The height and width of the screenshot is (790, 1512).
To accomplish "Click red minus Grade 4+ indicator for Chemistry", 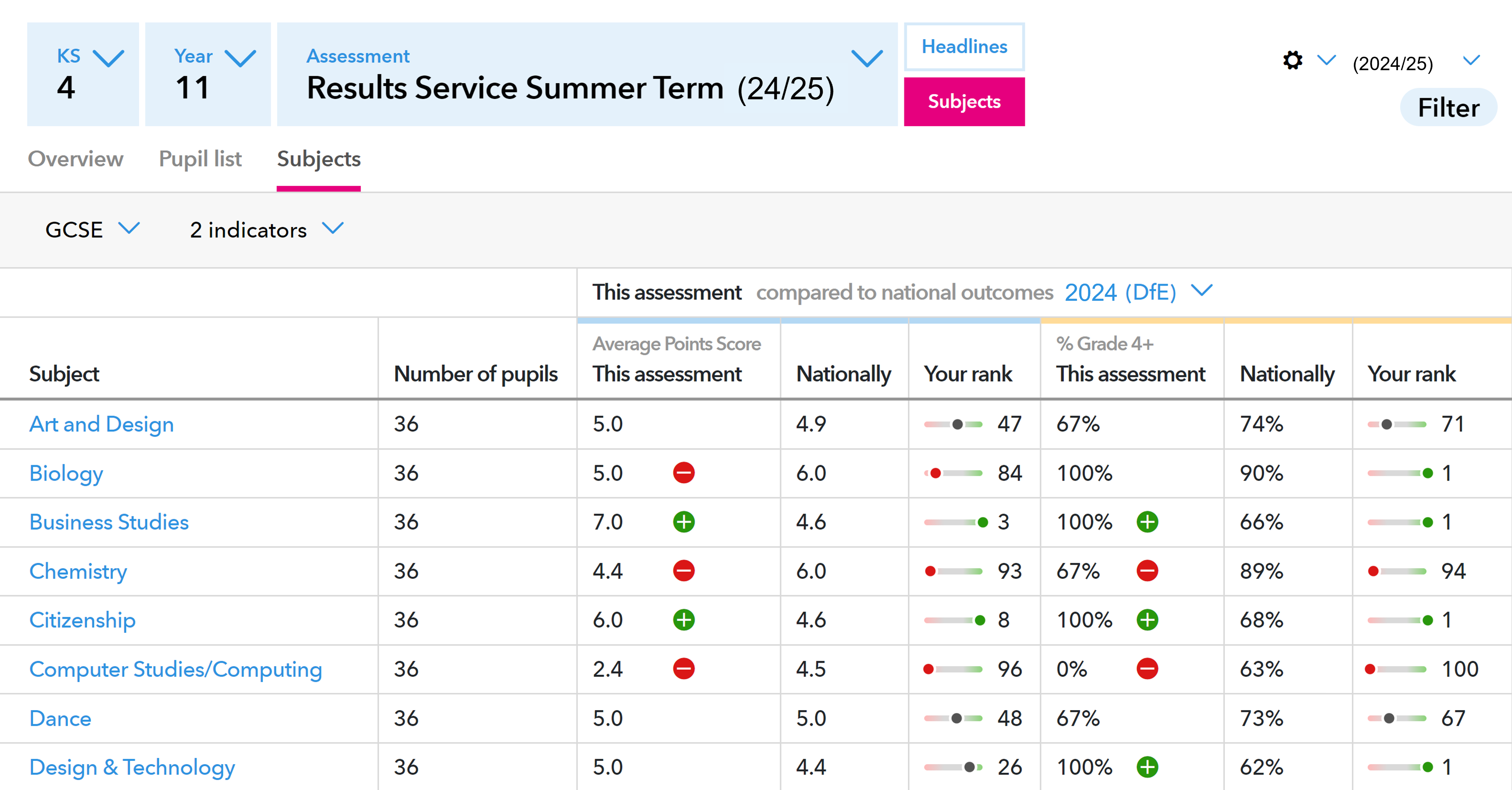I will point(1148,570).
